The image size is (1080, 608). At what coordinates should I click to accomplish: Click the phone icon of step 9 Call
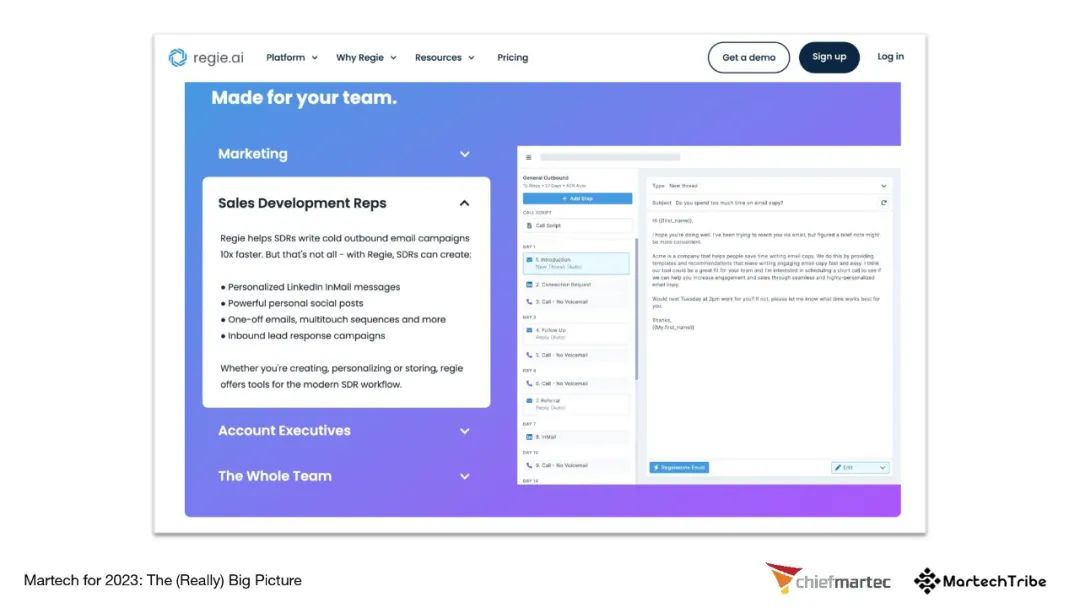[529, 465]
